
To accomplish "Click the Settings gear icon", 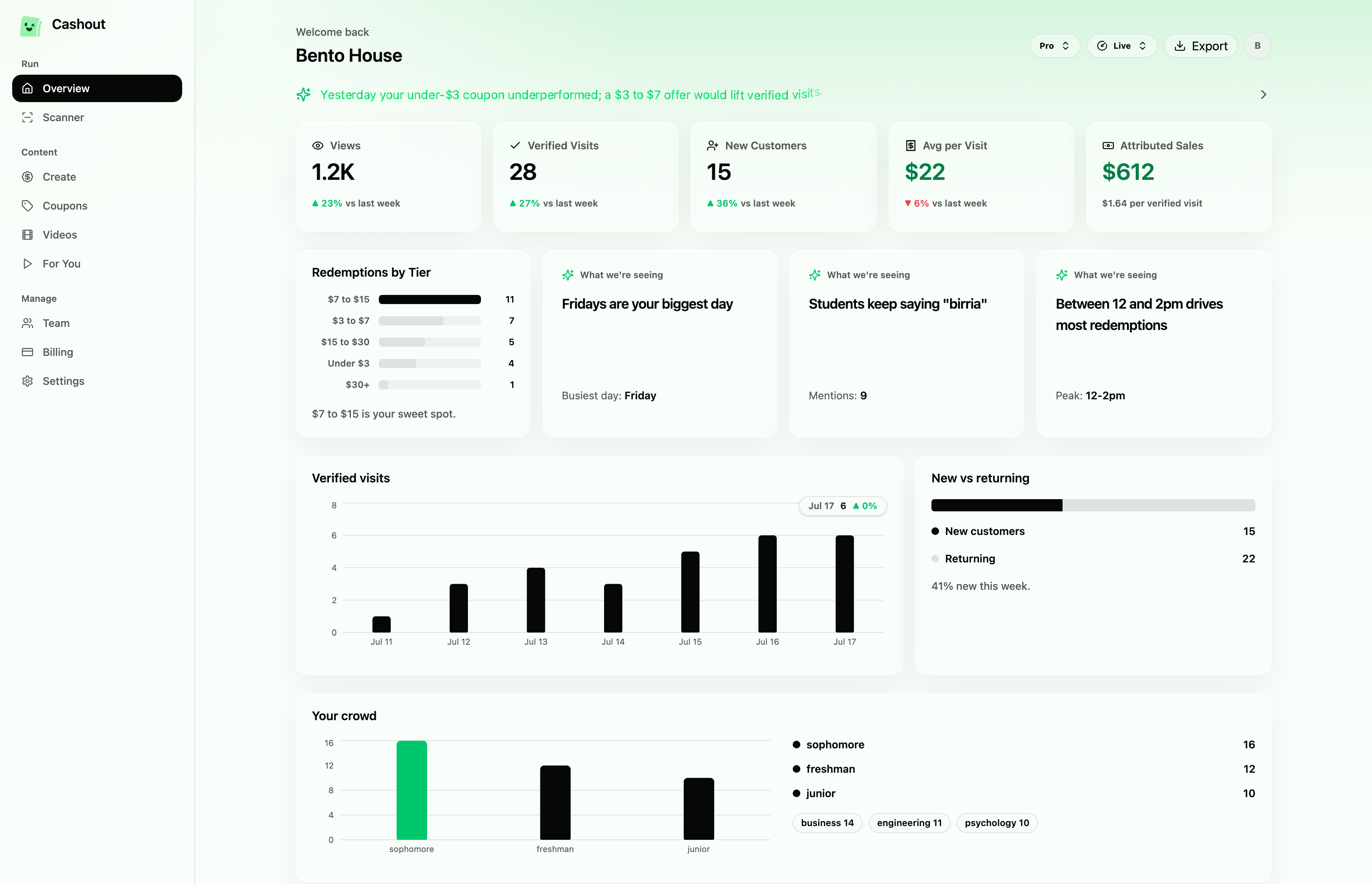I will (x=27, y=381).
